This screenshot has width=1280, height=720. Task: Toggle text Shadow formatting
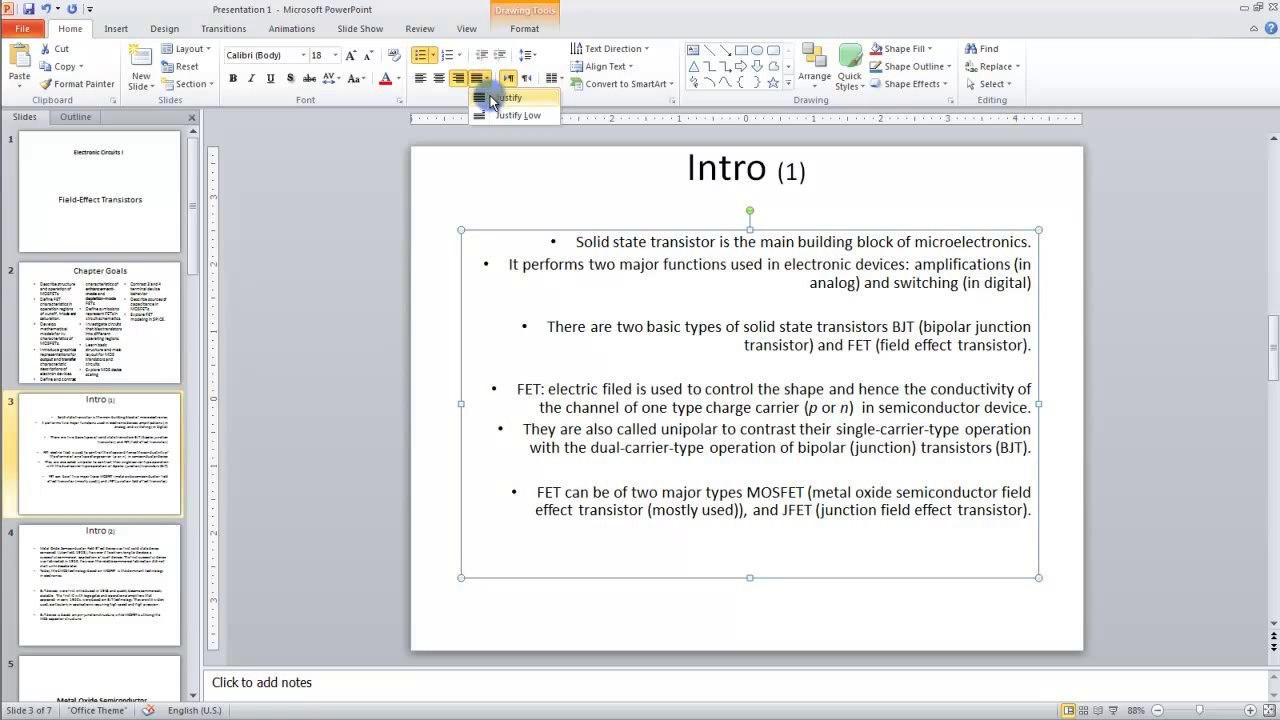[x=290, y=78]
